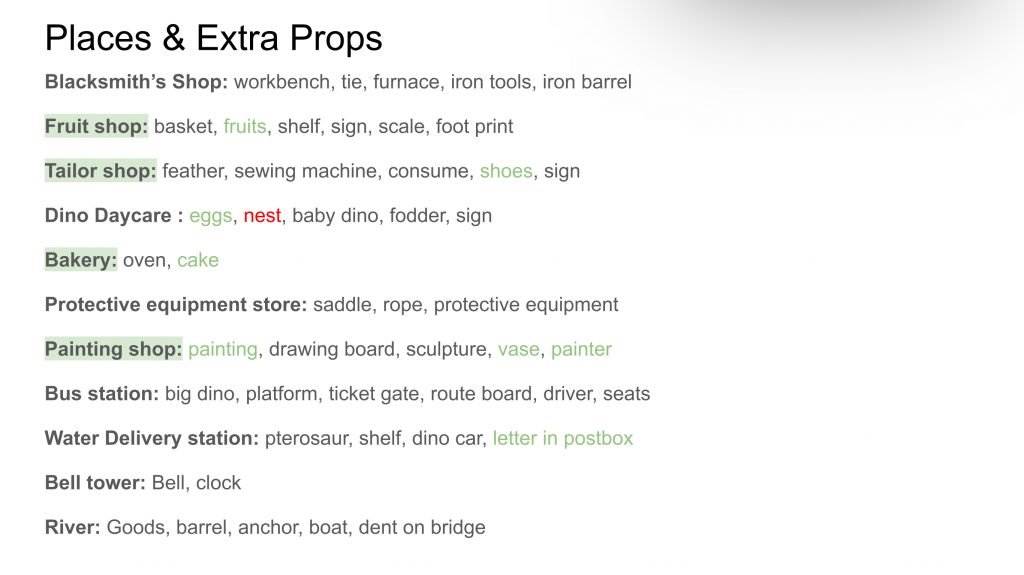1024x575 pixels.
Task: Click the "Bus station:" heading
Action: point(102,394)
